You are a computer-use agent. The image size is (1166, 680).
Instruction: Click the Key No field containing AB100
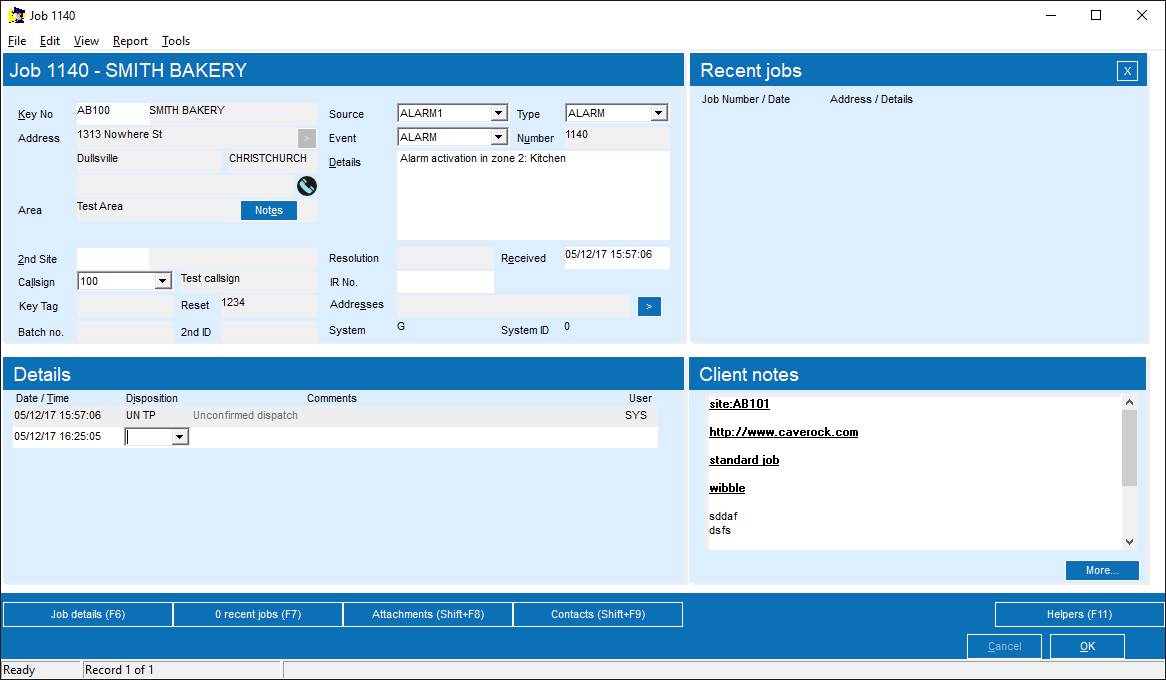pyautogui.click(x=112, y=113)
